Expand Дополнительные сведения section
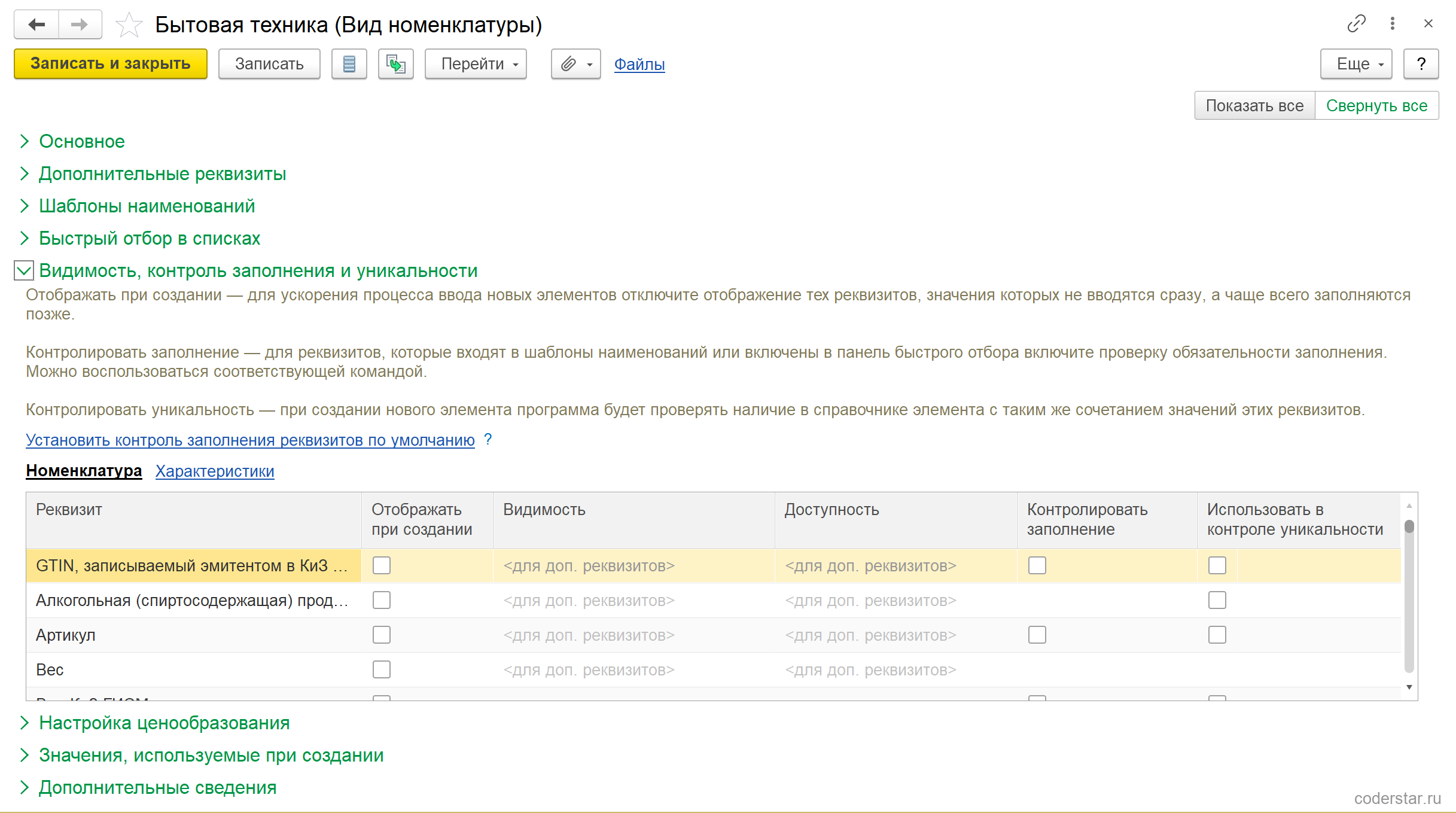The image size is (1456, 813). point(157,787)
